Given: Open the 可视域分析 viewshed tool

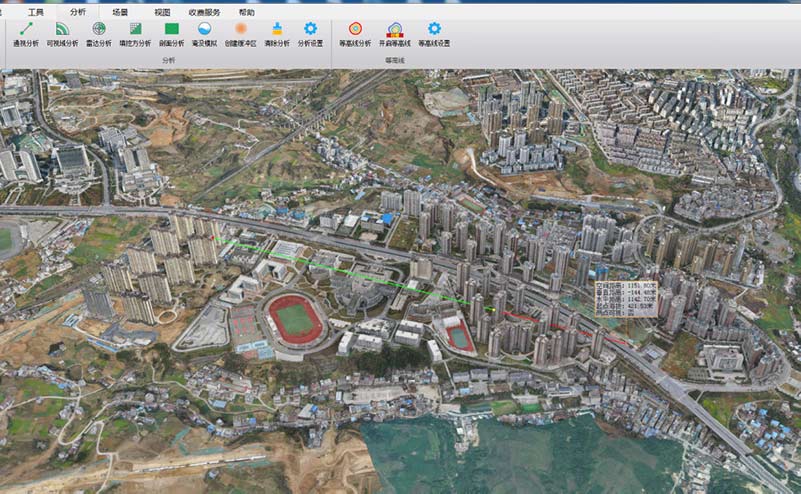Looking at the screenshot, I should [x=62, y=33].
